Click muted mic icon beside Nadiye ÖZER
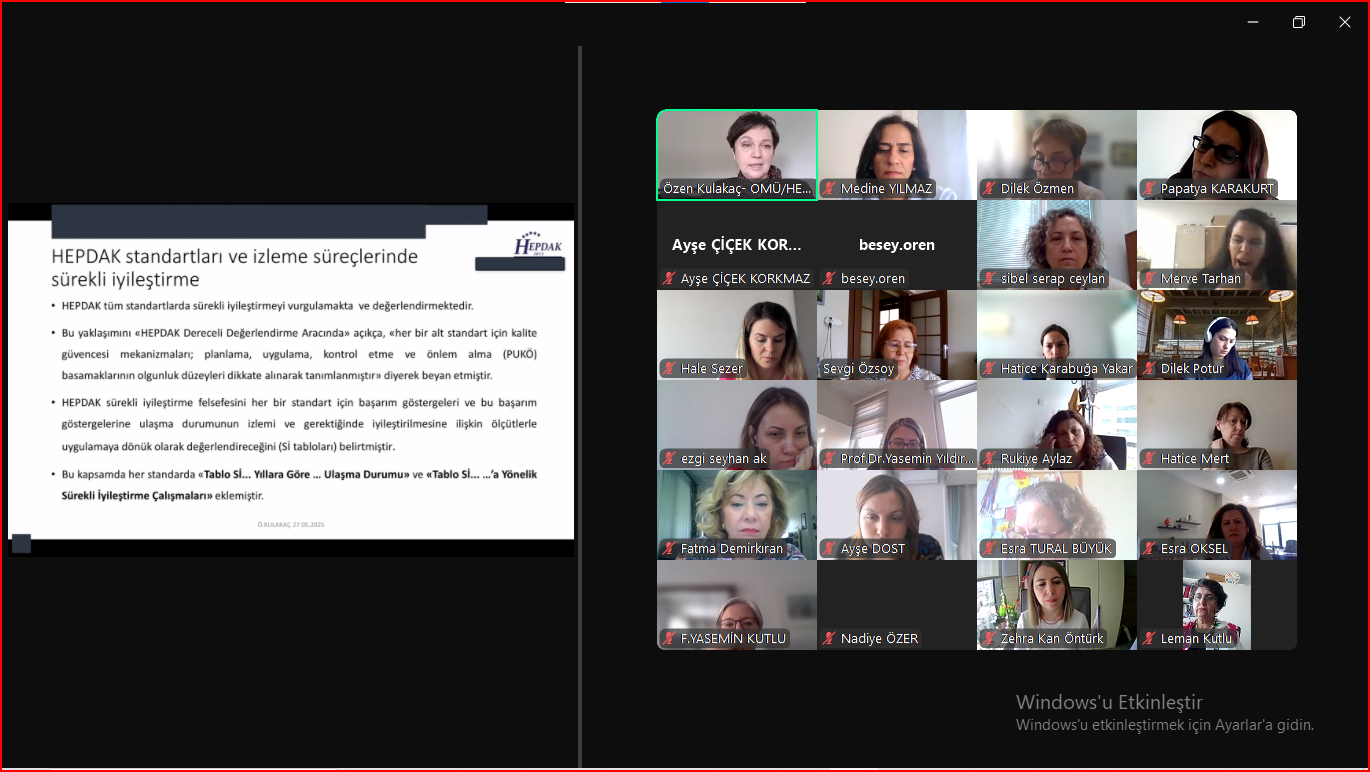Screen dimensions: 1370x772 [x=829, y=639]
